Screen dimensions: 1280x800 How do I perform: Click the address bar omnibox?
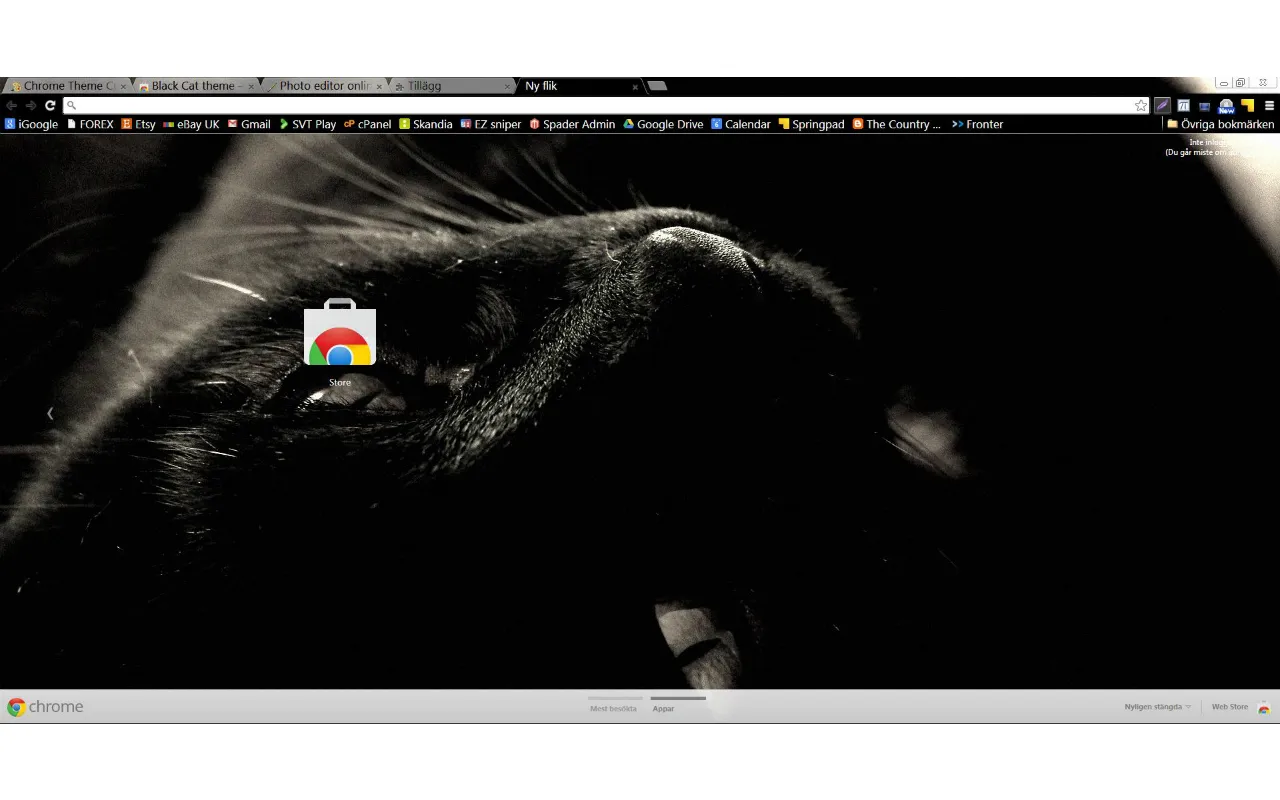(606, 105)
